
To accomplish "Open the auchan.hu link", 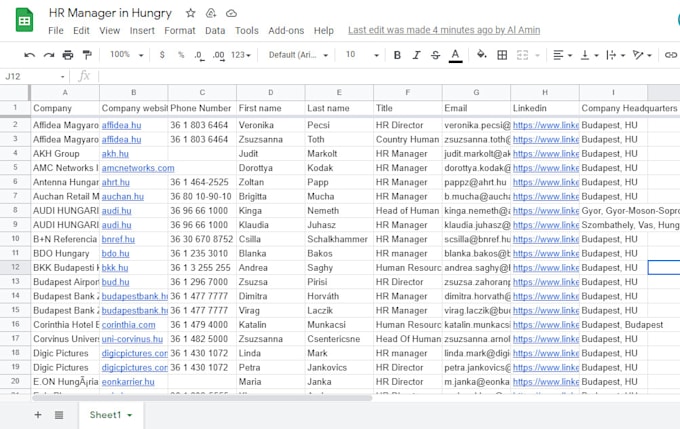I will pos(122,196).
